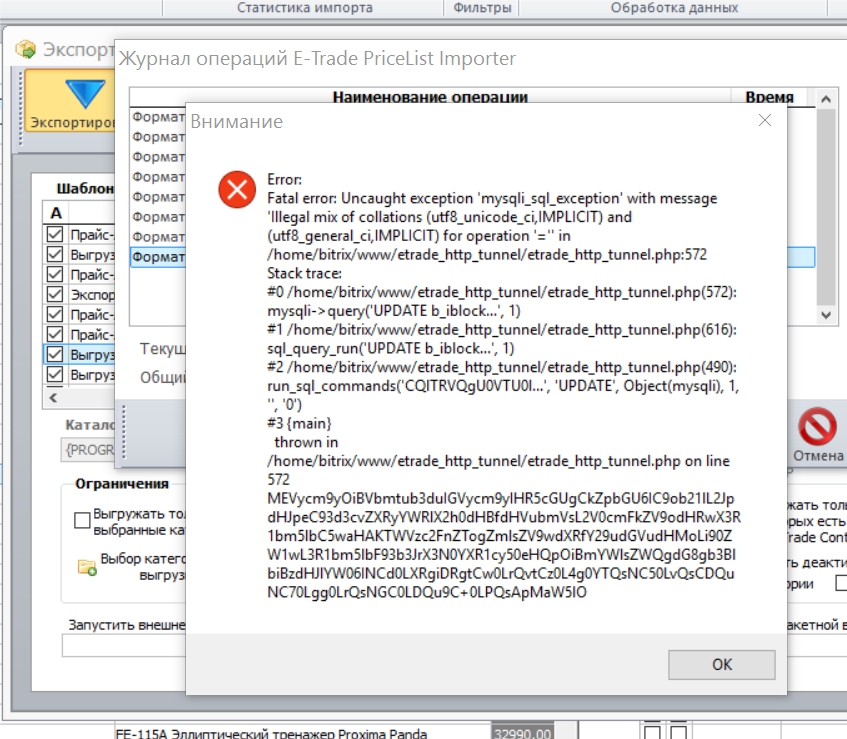Switch to the Обработка данных tab
The image size is (847, 739).
click(x=674, y=8)
